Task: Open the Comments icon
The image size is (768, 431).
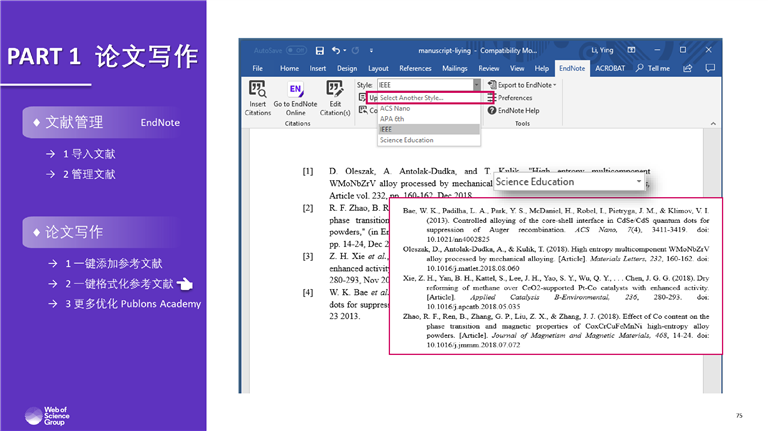Action: pos(710,68)
